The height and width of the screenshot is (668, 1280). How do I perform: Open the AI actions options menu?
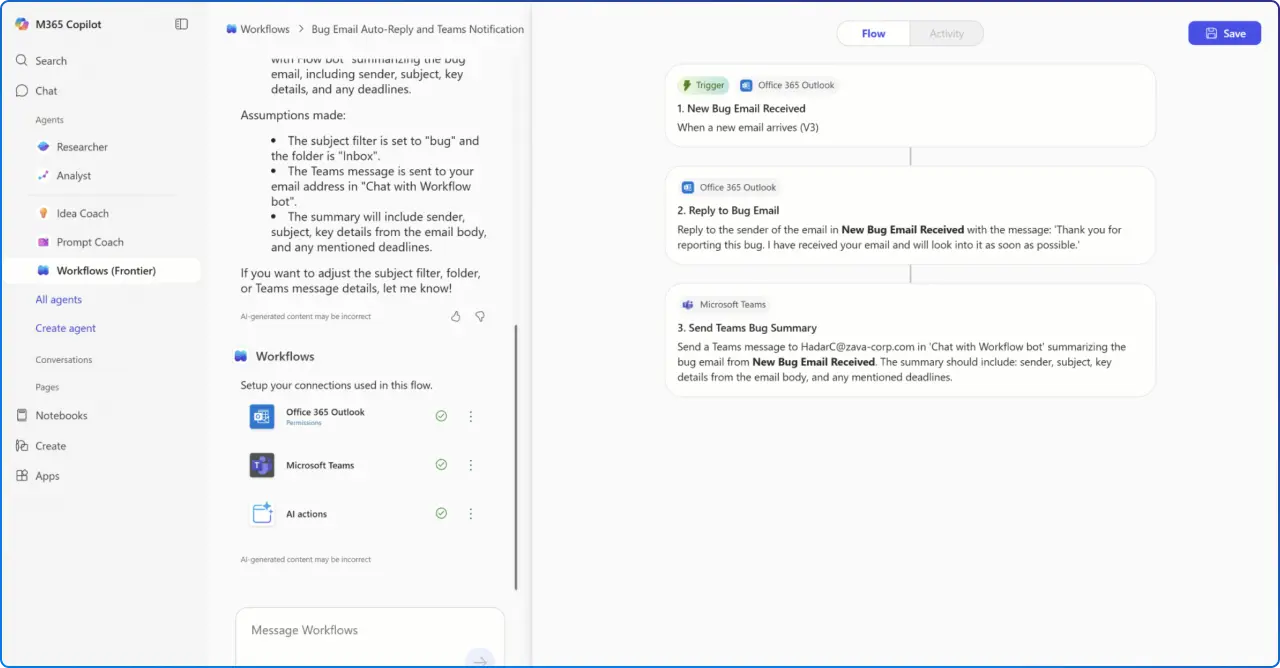tap(471, 513)
